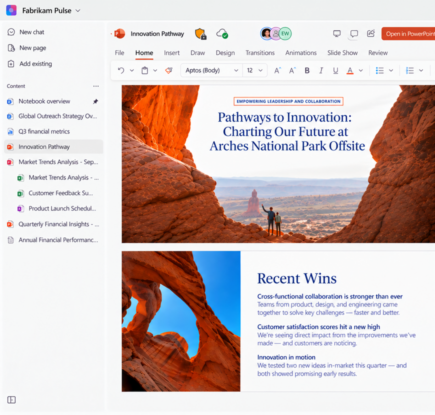The width and height of the screenshot is (435, 415).
Task: Click the Format Painter icon
Action: tap(169, 70)
